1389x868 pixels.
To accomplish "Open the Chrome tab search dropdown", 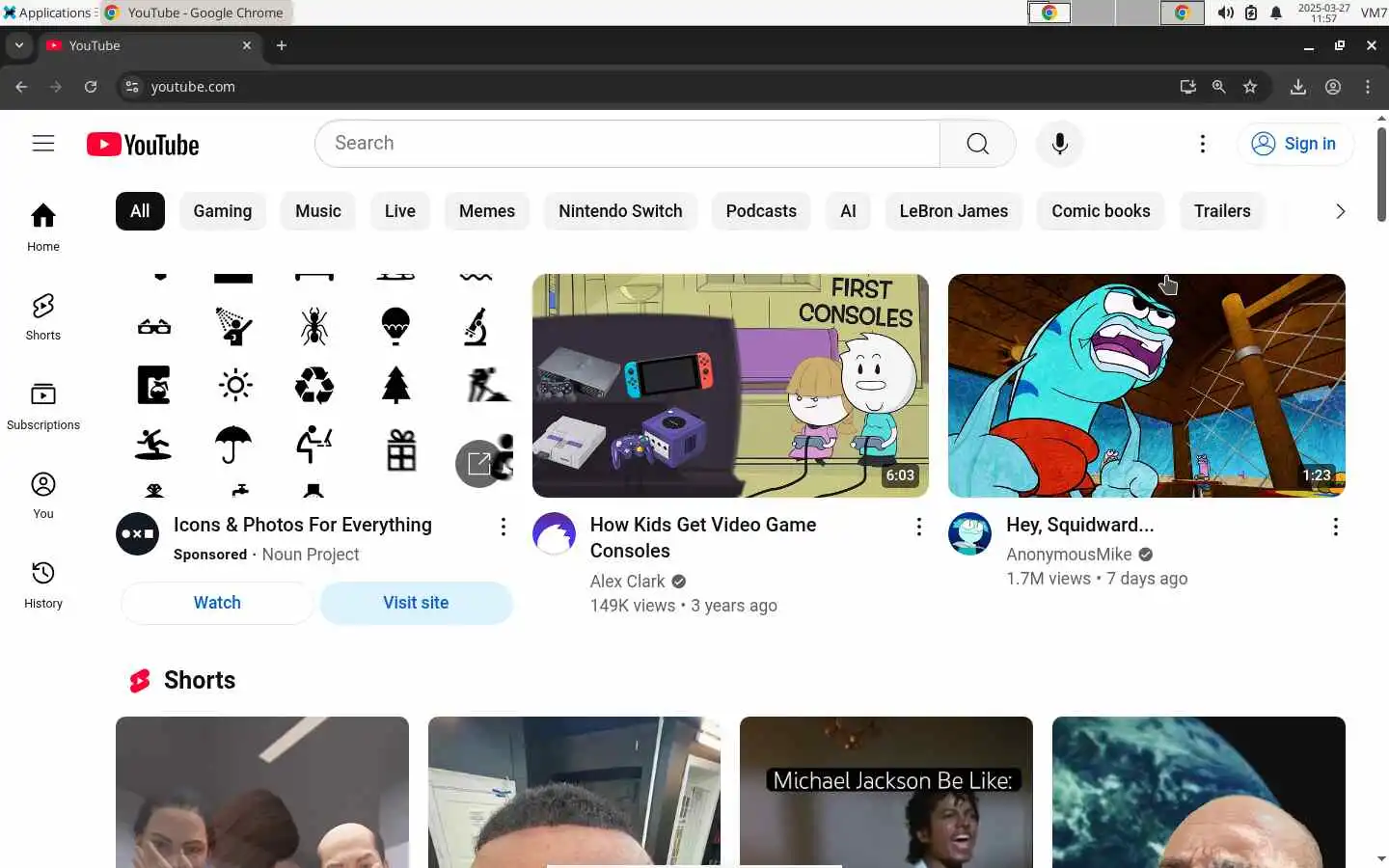I will pos(19,45).
